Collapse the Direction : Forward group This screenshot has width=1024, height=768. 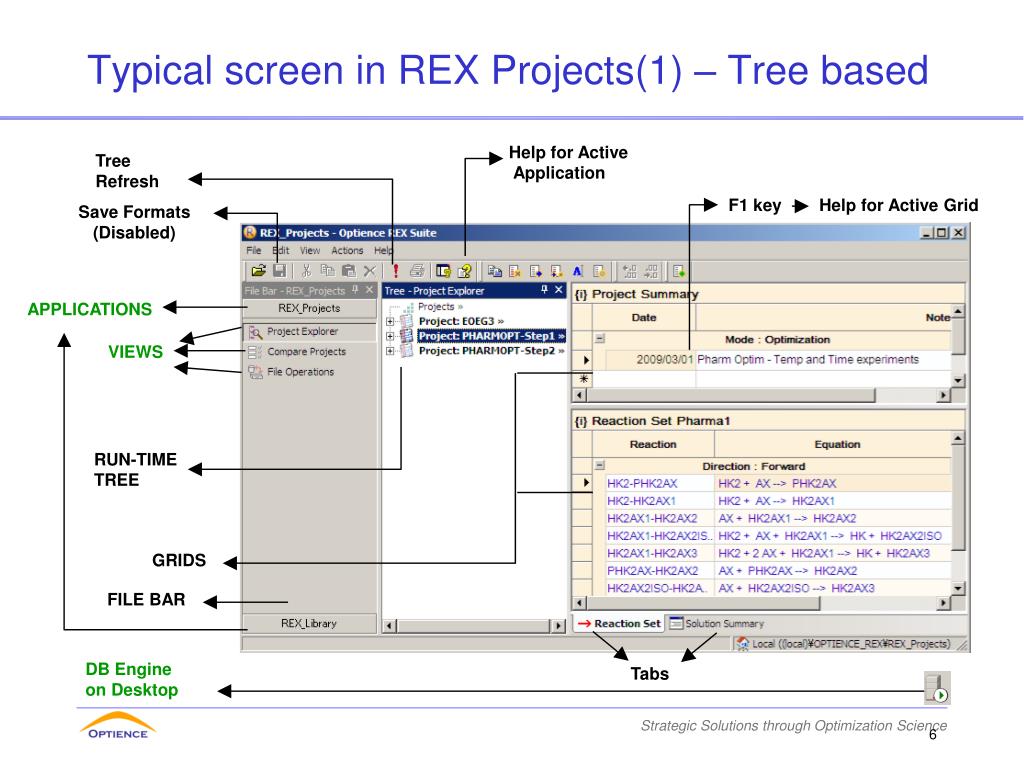(600, 466)
